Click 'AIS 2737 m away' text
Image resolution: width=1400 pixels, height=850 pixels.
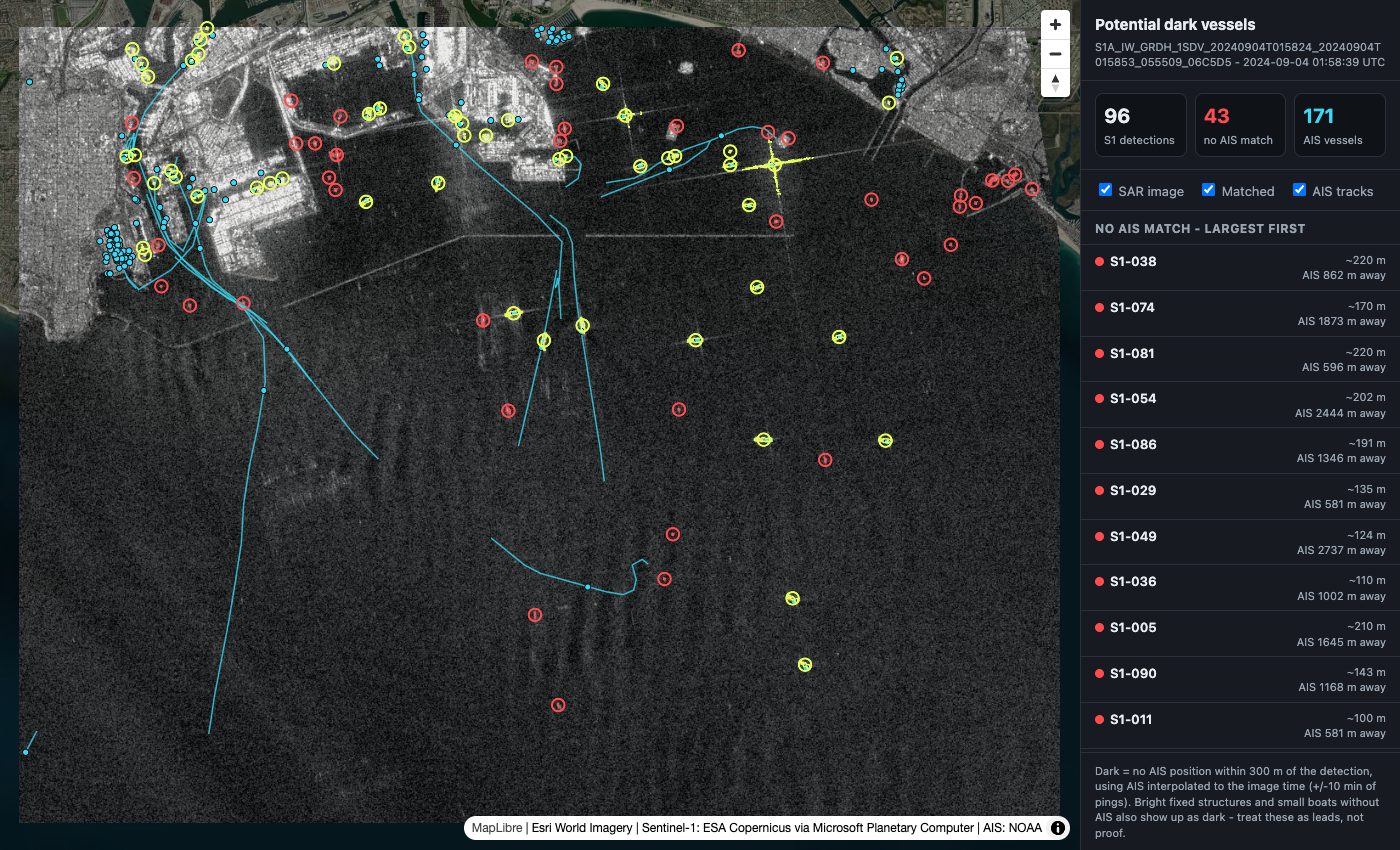coord(1342,550)
